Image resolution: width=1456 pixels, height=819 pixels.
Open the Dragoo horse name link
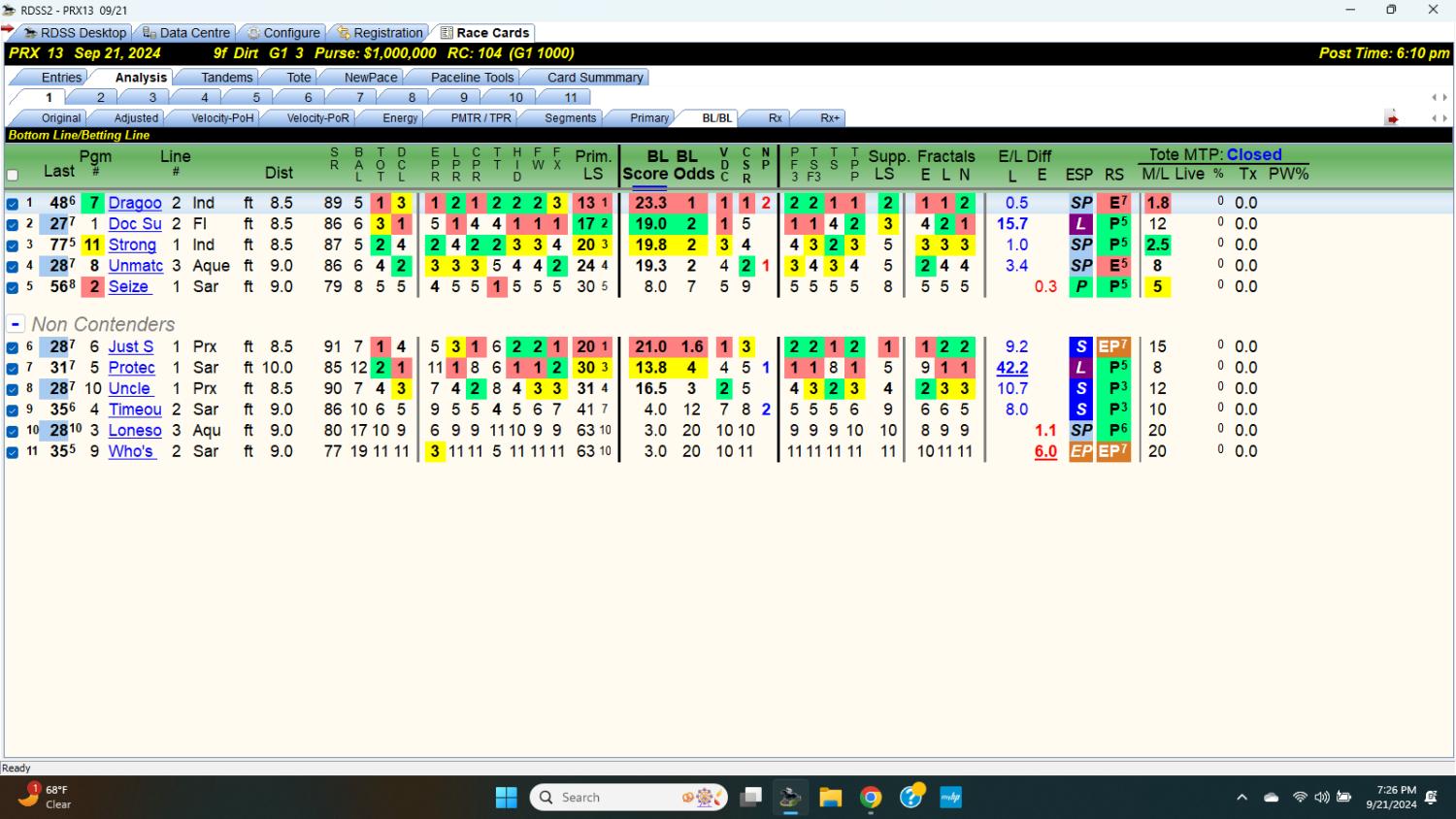tap(135, 203)
